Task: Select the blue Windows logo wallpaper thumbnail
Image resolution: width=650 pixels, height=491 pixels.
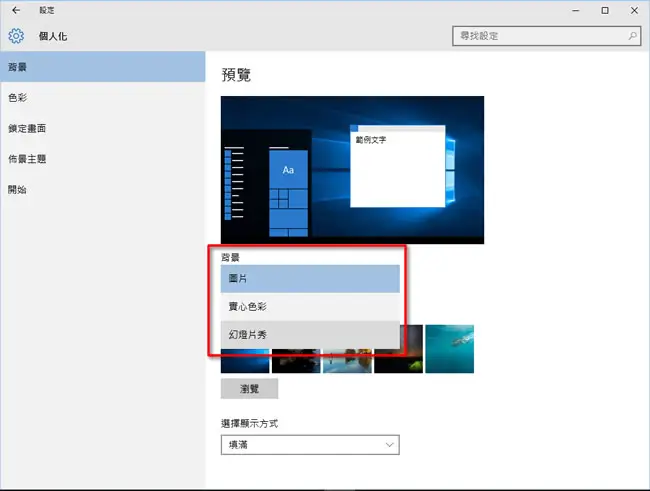Action: click(245, 361)
